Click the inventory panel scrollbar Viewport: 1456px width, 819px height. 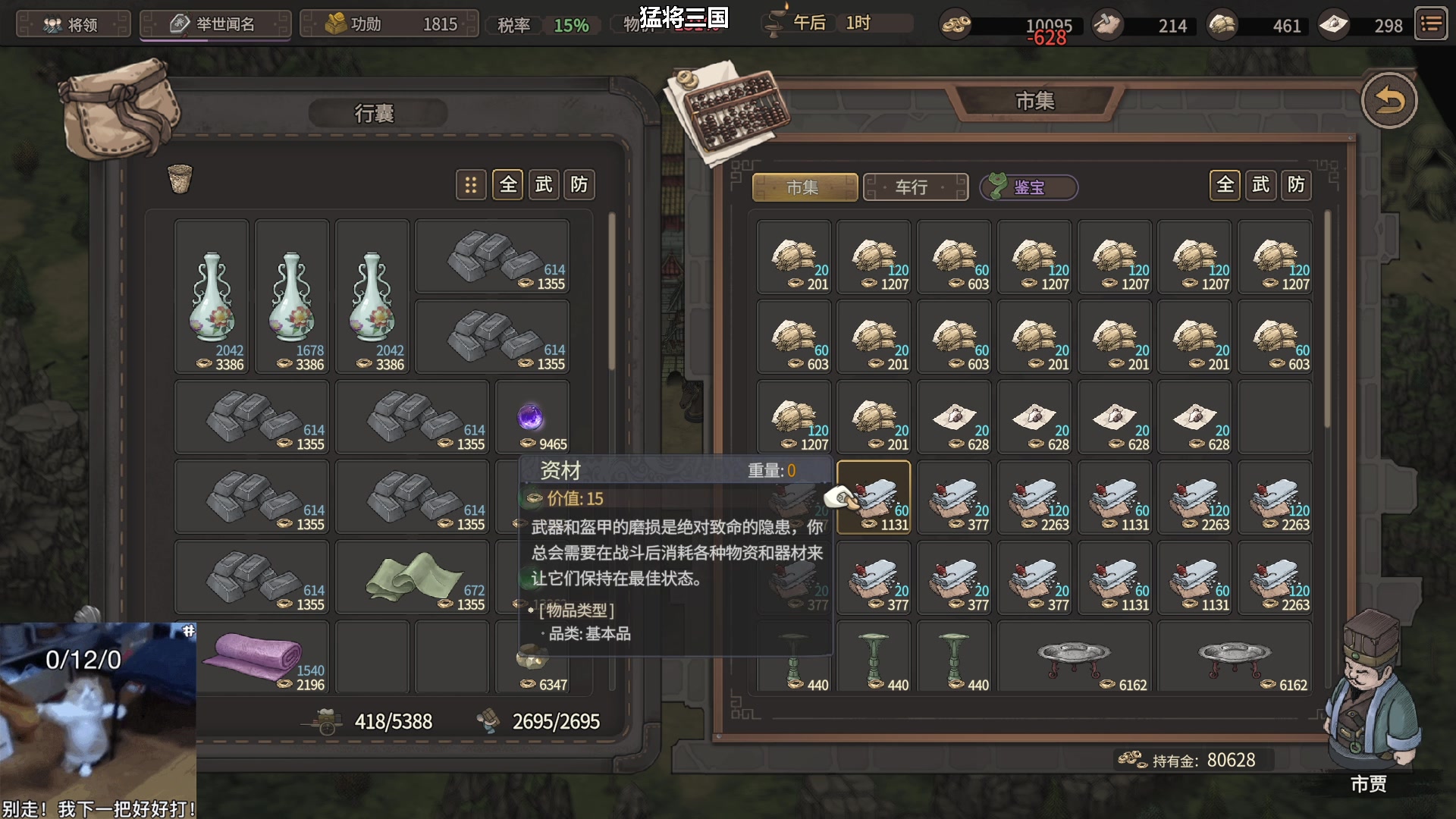[612, 291]
